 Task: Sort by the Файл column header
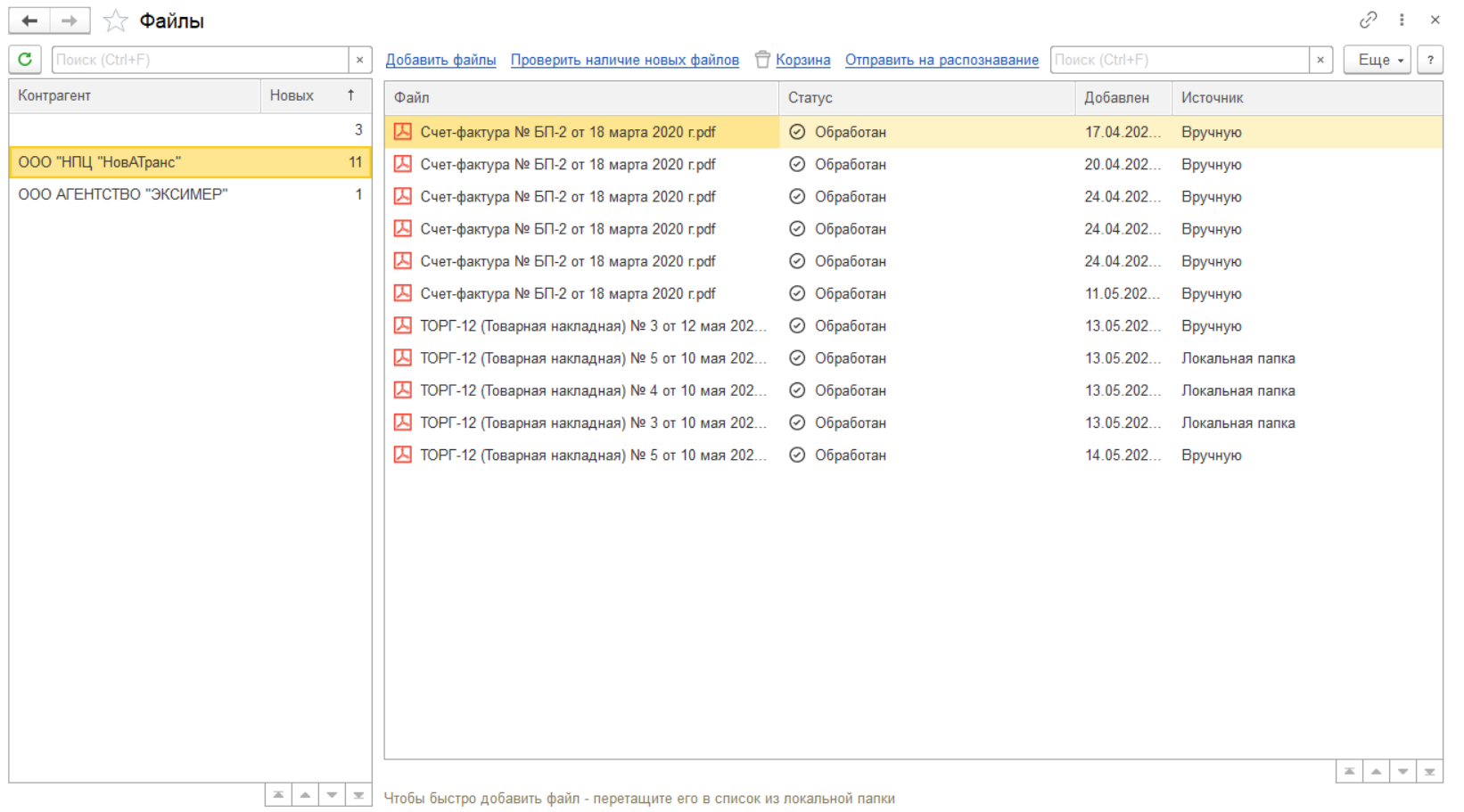tap(582, 98)
